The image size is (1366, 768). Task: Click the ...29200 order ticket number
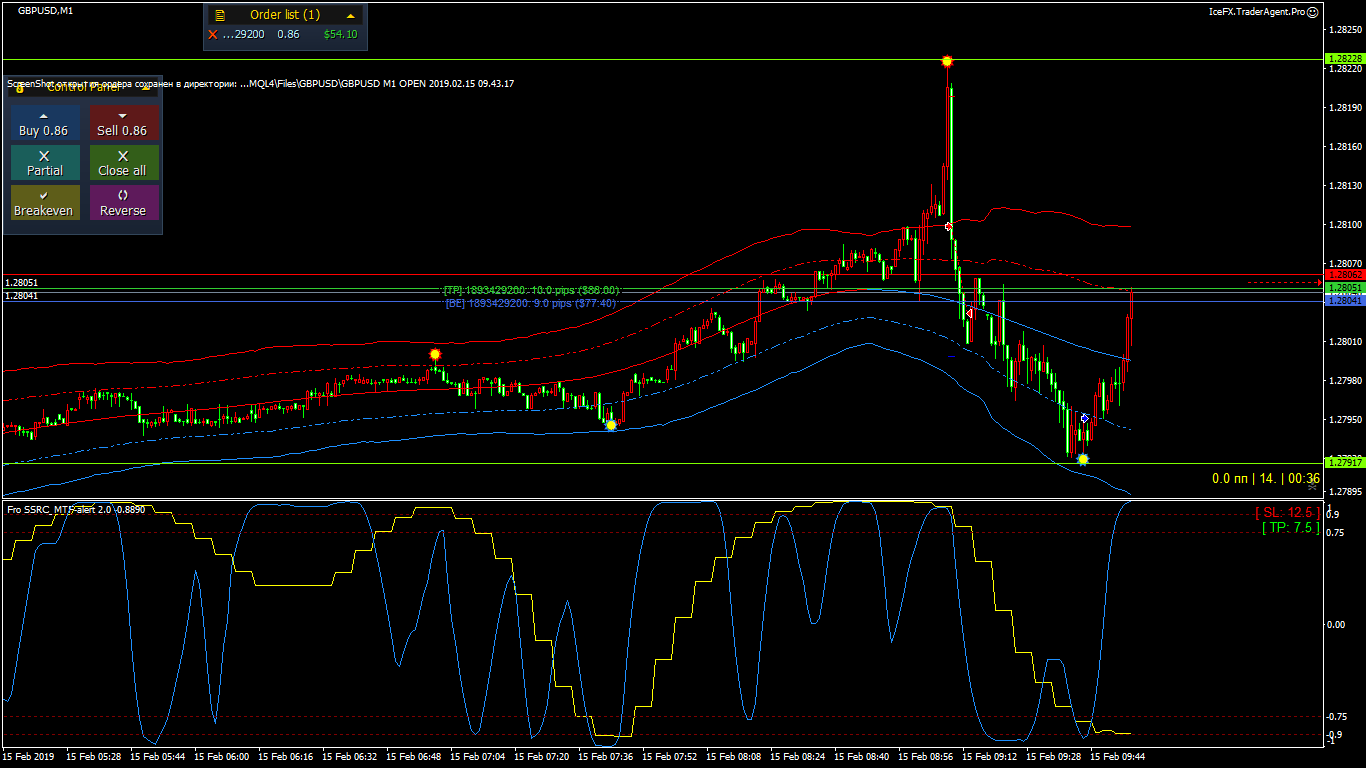[x=243, y=34]
